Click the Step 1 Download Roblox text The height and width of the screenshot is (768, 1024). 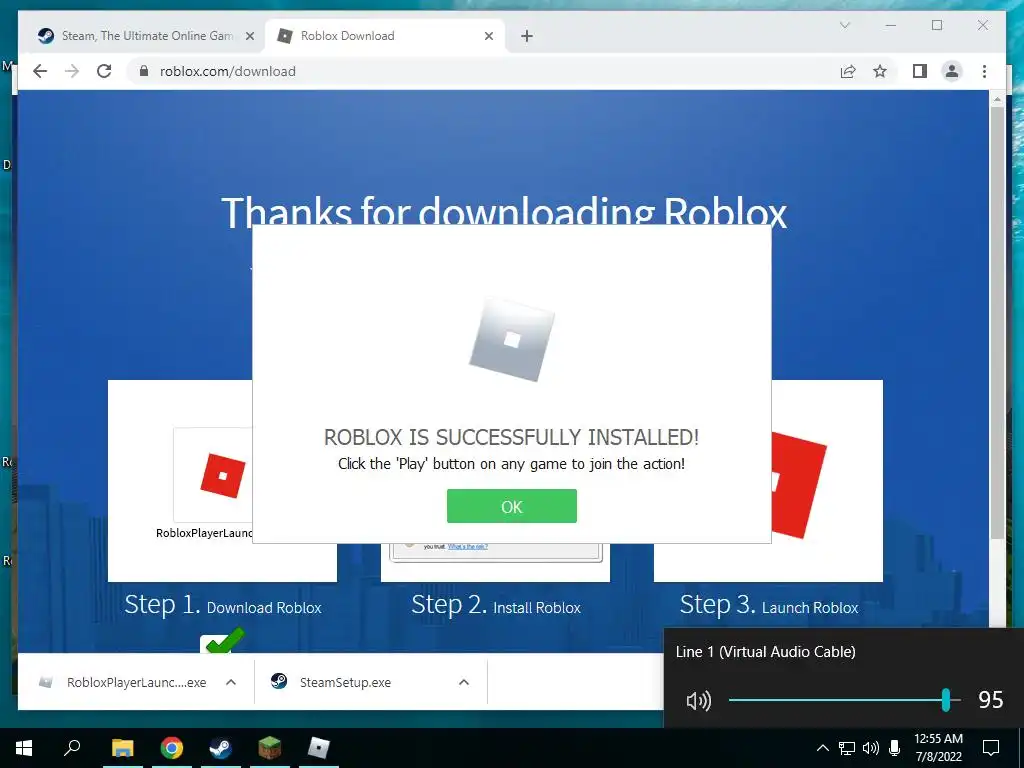tap(223, 605)
